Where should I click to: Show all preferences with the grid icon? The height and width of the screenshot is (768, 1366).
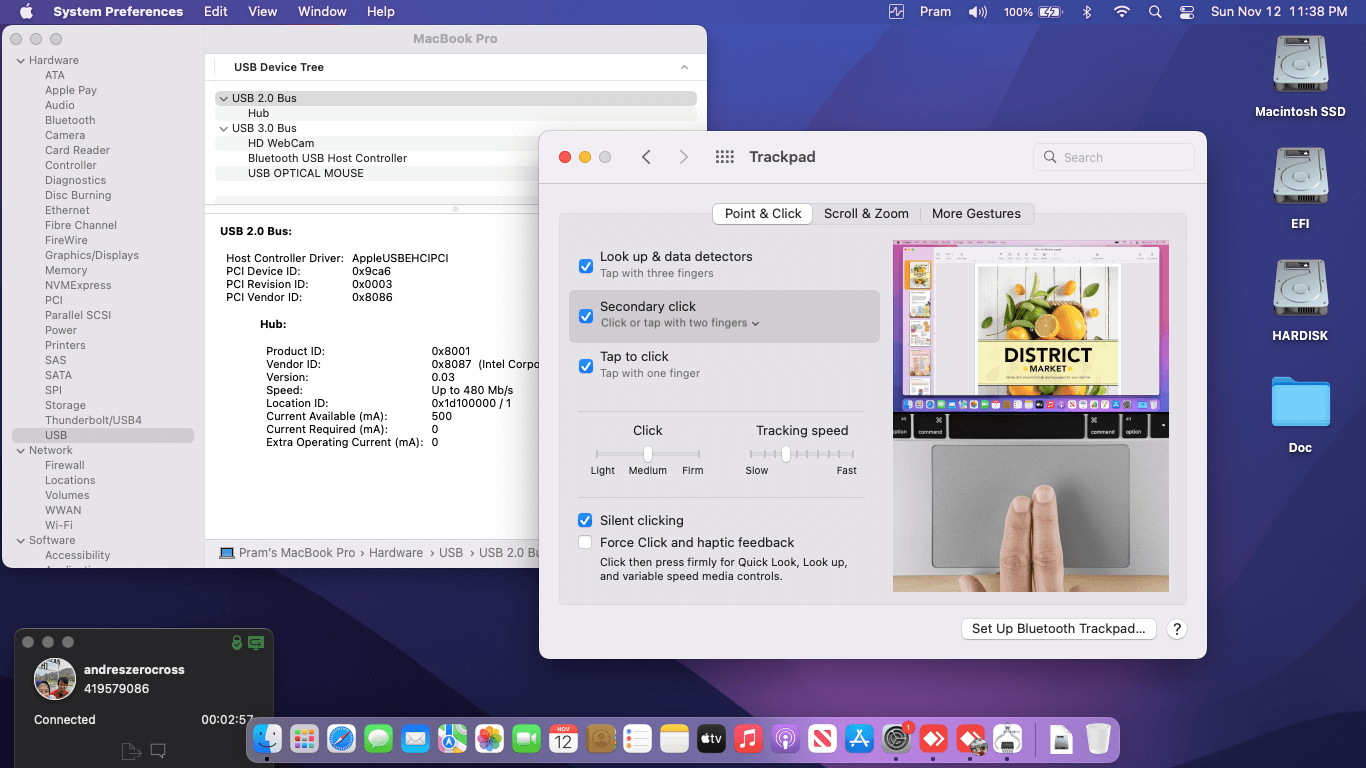point(725,157)
